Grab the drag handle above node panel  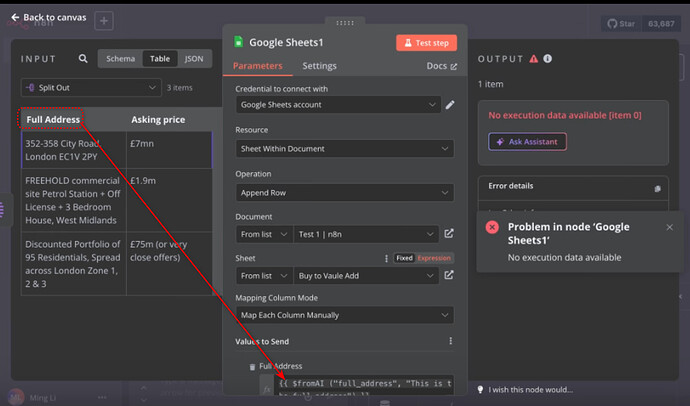coord(345,23)
